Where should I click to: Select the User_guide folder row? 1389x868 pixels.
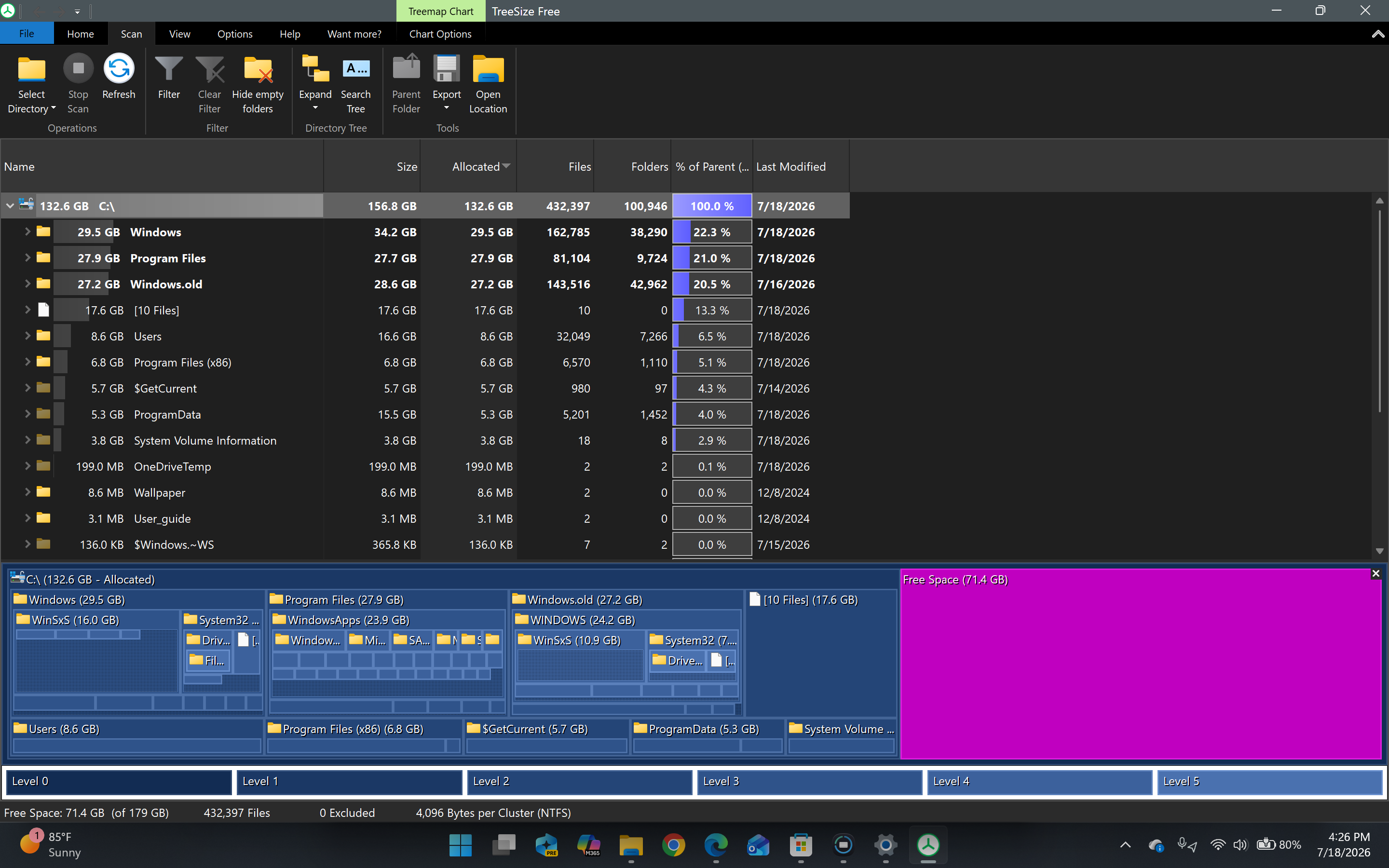click(425, 518)
